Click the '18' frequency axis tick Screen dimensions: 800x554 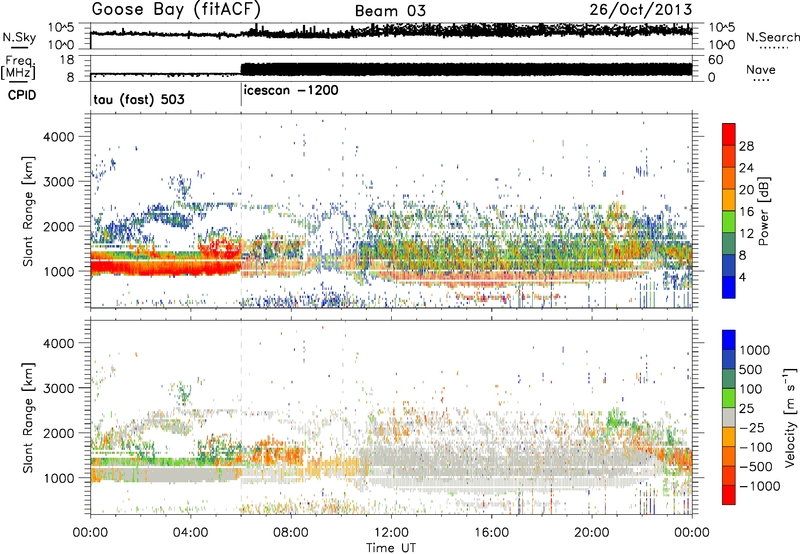coord(66,60)
